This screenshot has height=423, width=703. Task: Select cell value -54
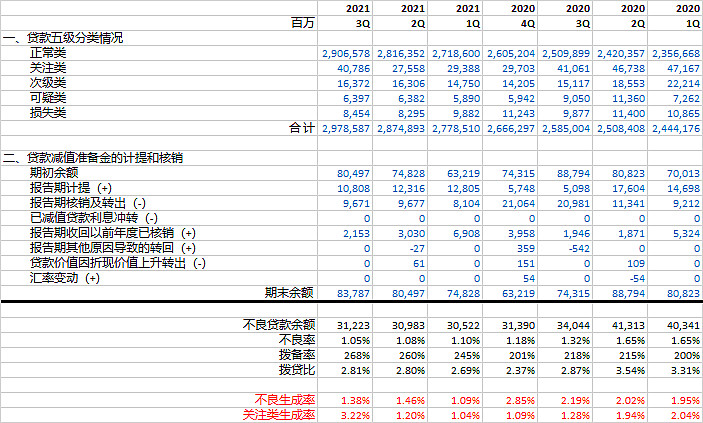(637, 279)
